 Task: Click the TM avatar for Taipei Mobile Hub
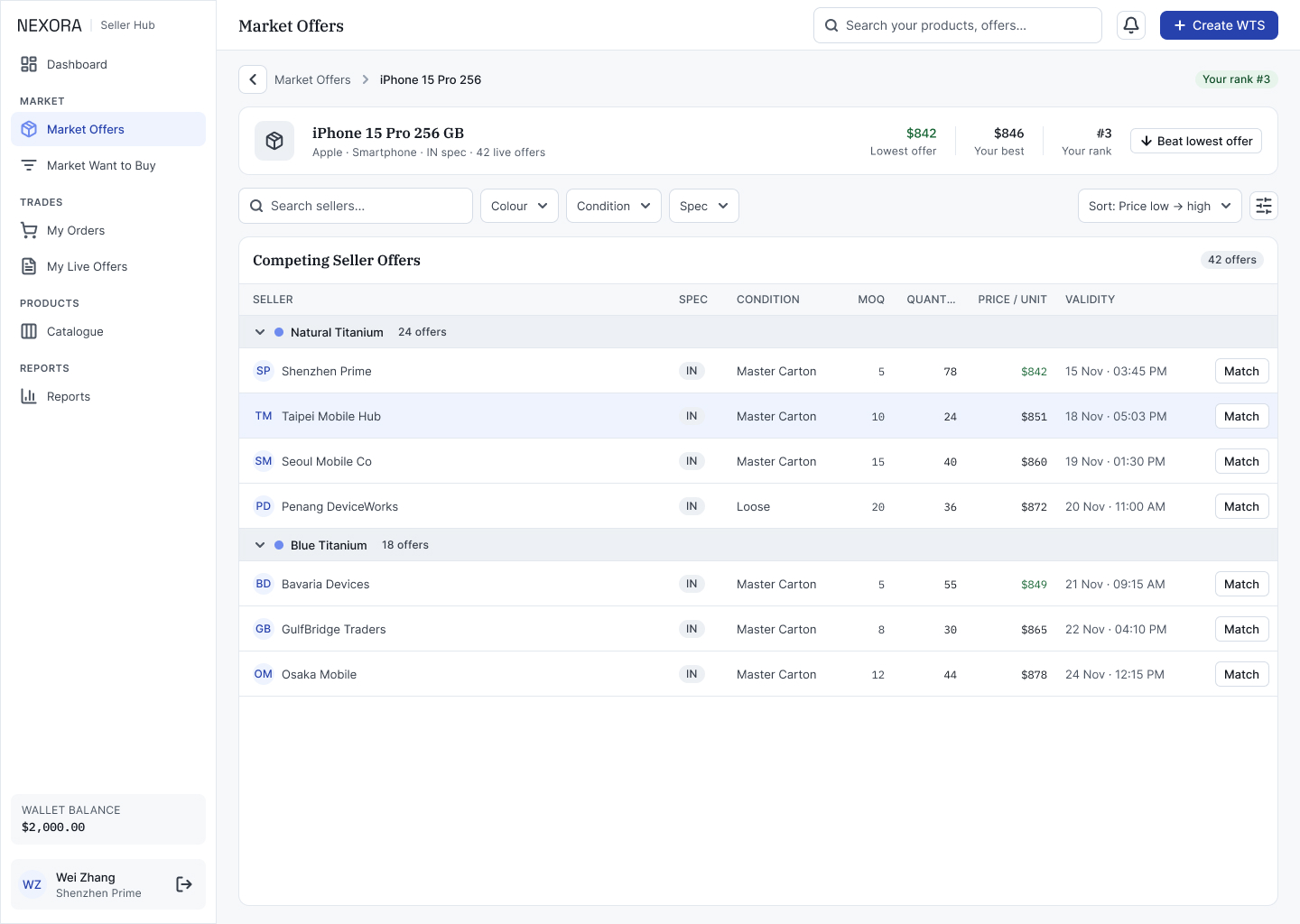(264, 416)
